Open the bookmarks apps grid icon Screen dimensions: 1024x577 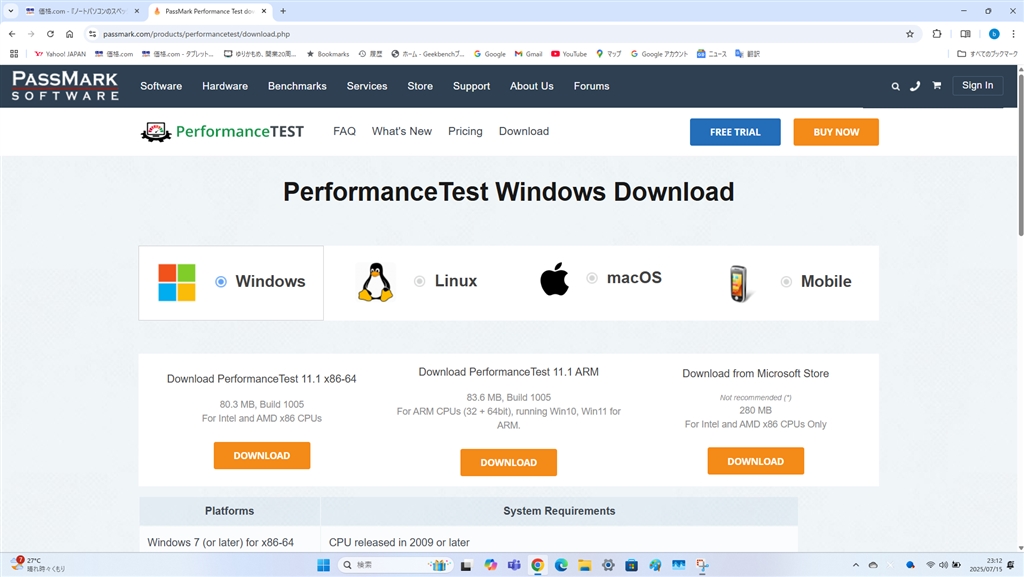(14, 54)
